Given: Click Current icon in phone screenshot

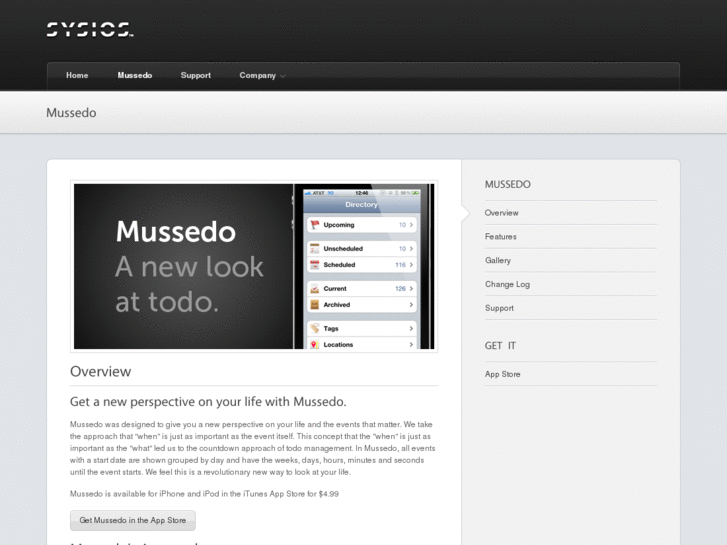Looking at the screenshot, I should click(315, 289).
